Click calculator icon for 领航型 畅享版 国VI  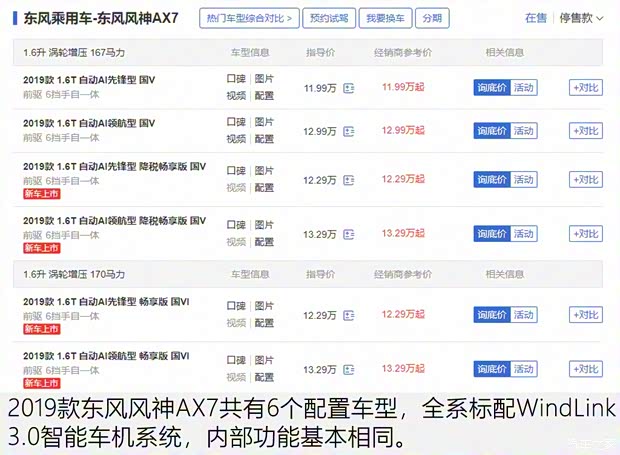(x=348, y=370)
